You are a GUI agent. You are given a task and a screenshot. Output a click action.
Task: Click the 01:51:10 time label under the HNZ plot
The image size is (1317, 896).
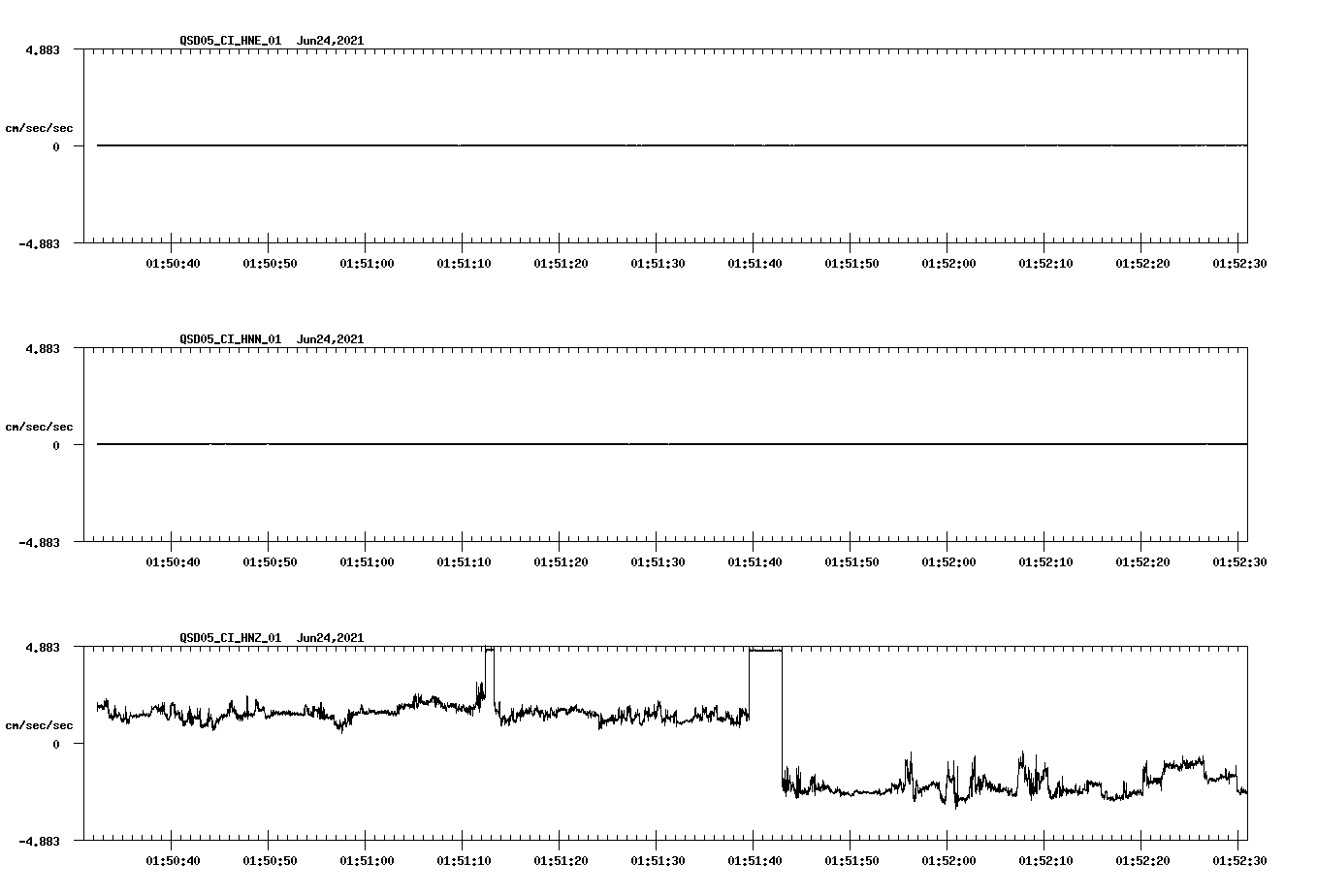tap(464, 860)
